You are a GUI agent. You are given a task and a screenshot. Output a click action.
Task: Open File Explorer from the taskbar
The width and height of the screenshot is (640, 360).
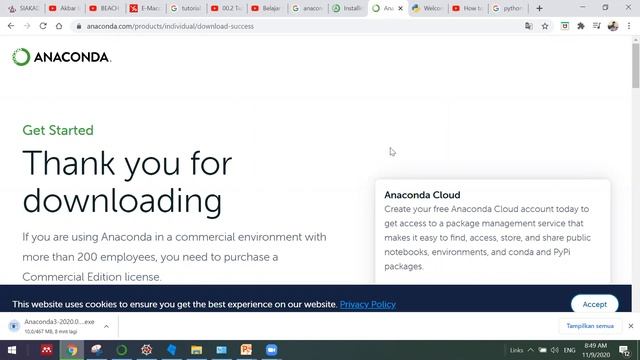click(x=196, y=350)
